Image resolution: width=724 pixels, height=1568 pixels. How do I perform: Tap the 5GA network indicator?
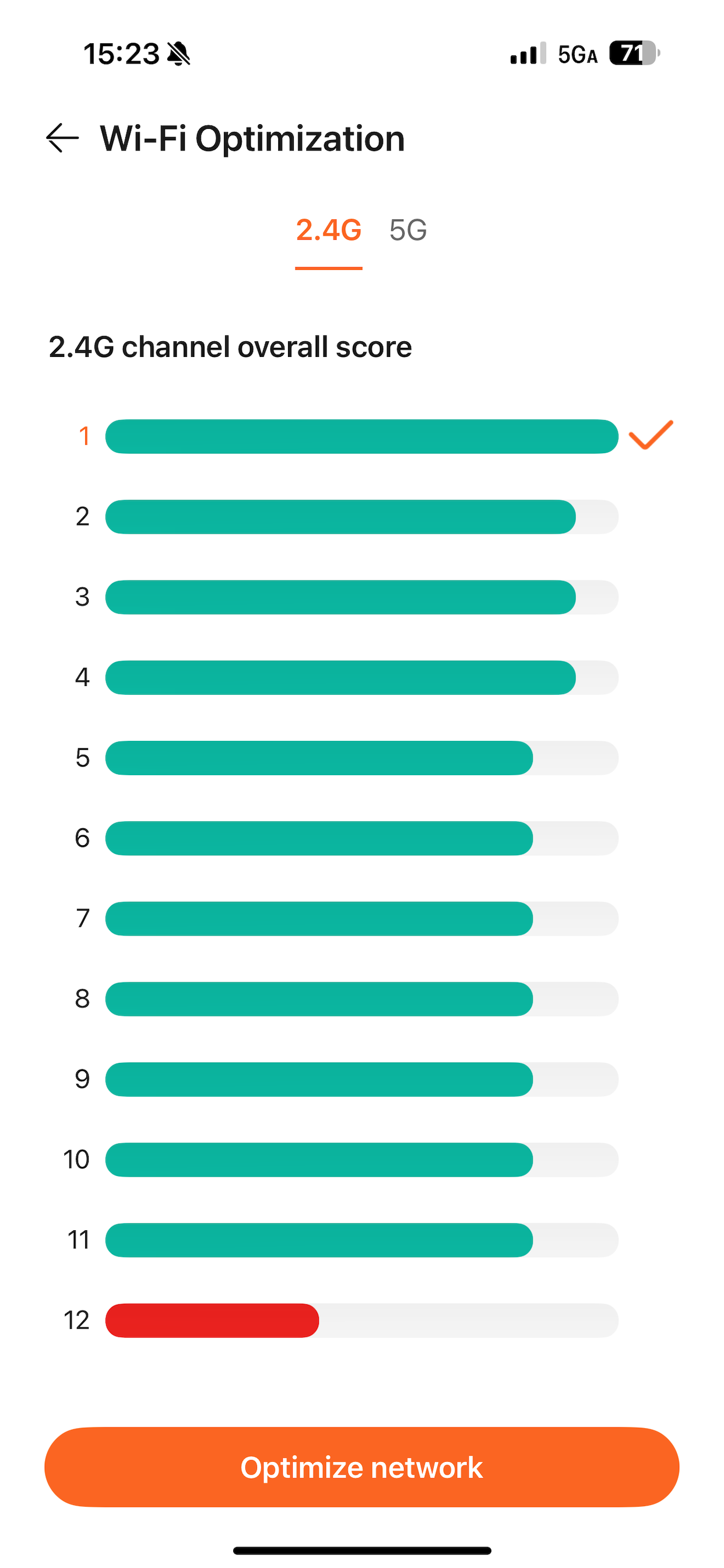tap(577, 54)
